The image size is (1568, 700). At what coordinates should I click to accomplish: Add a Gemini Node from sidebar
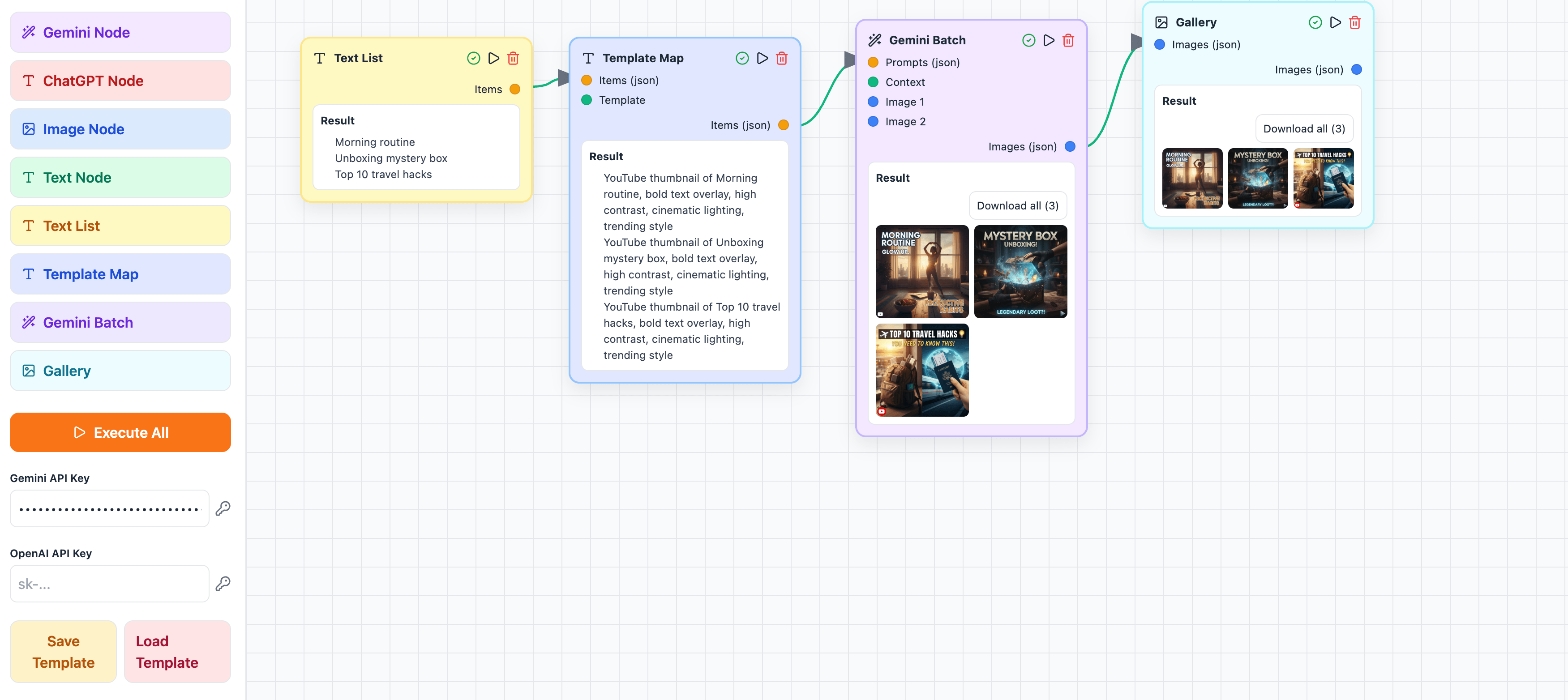coord(120,32)
